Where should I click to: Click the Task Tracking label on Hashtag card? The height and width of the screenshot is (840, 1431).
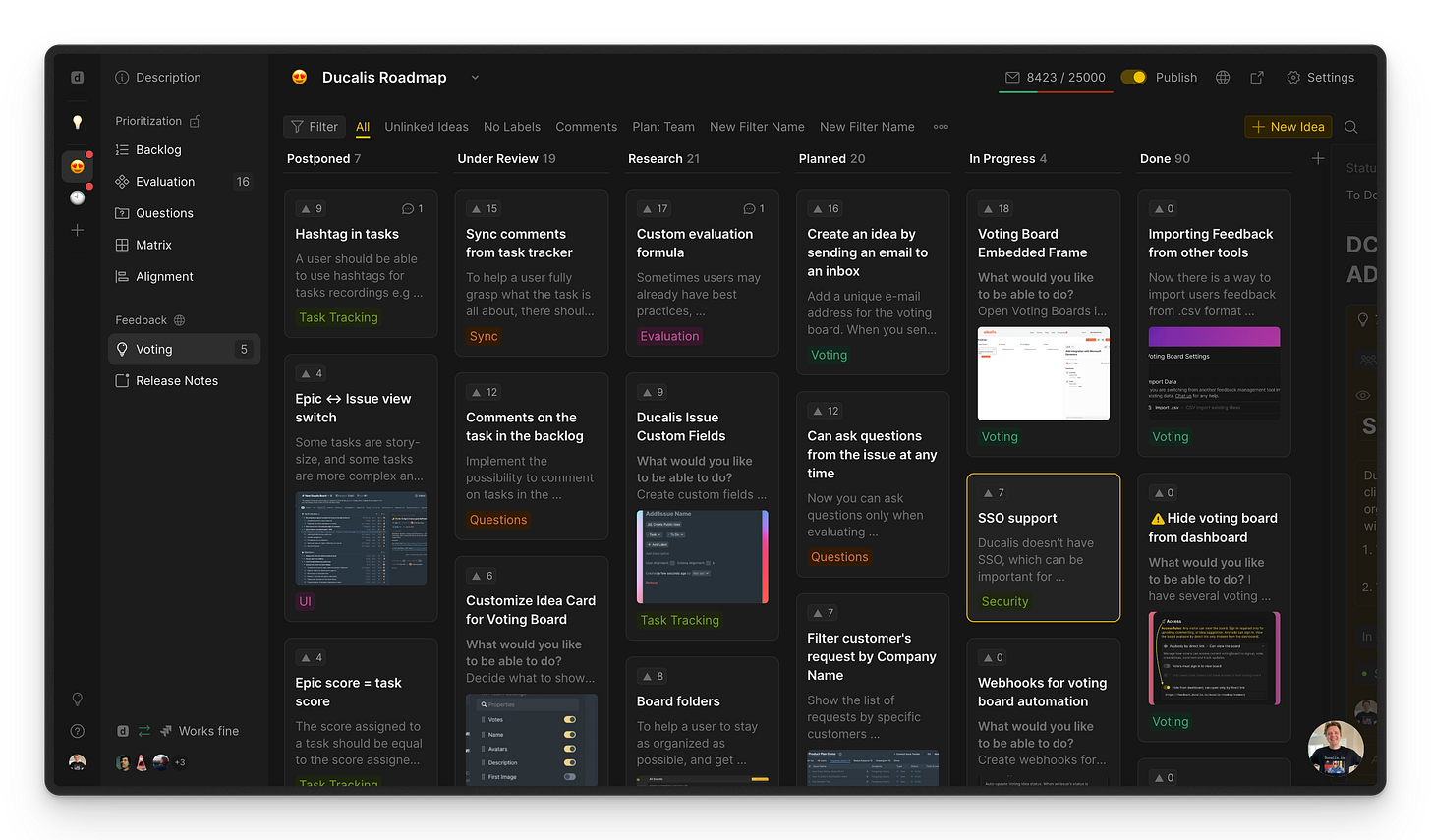[338, 317]
